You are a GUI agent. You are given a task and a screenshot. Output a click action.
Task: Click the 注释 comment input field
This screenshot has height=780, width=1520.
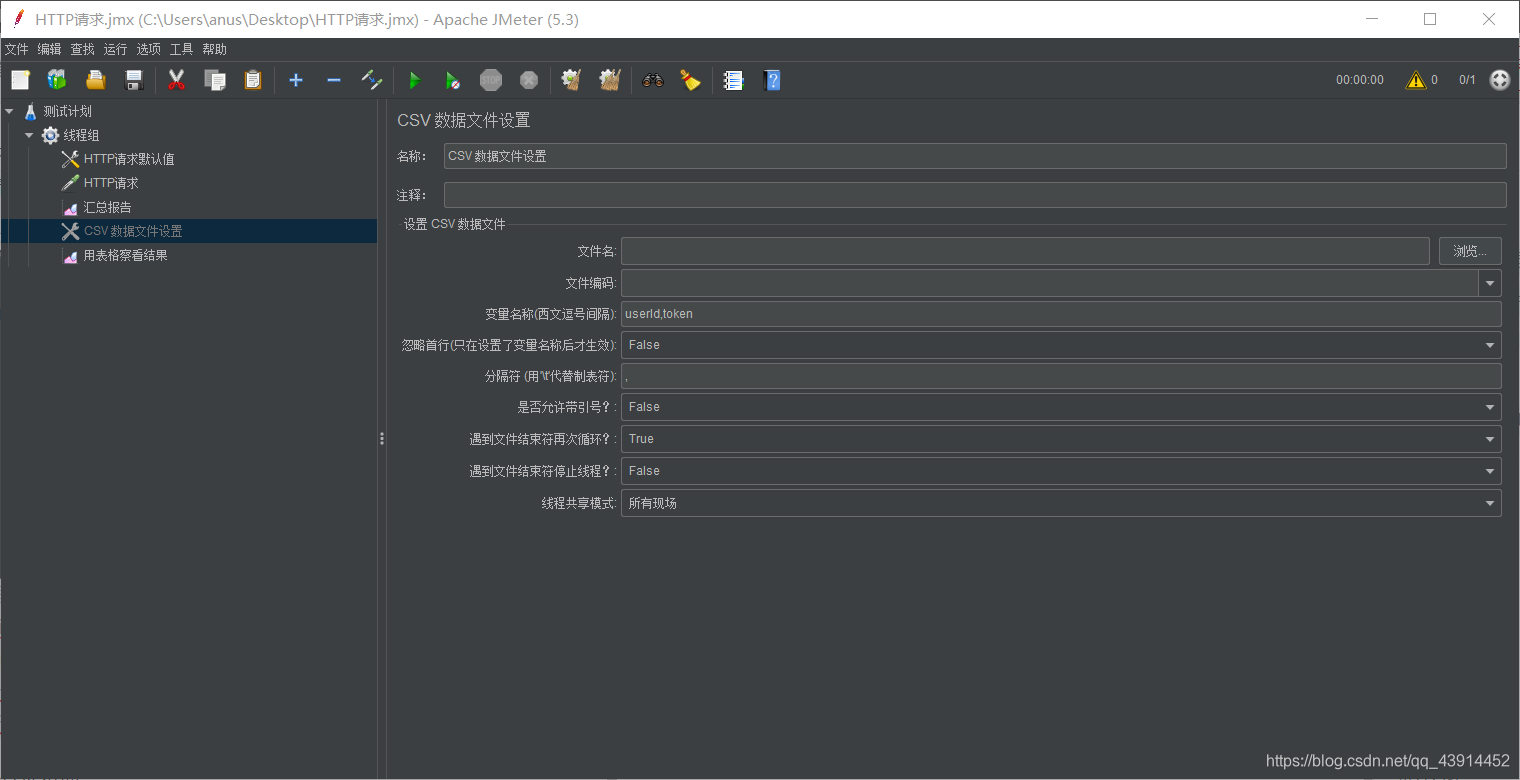[975, 195]
